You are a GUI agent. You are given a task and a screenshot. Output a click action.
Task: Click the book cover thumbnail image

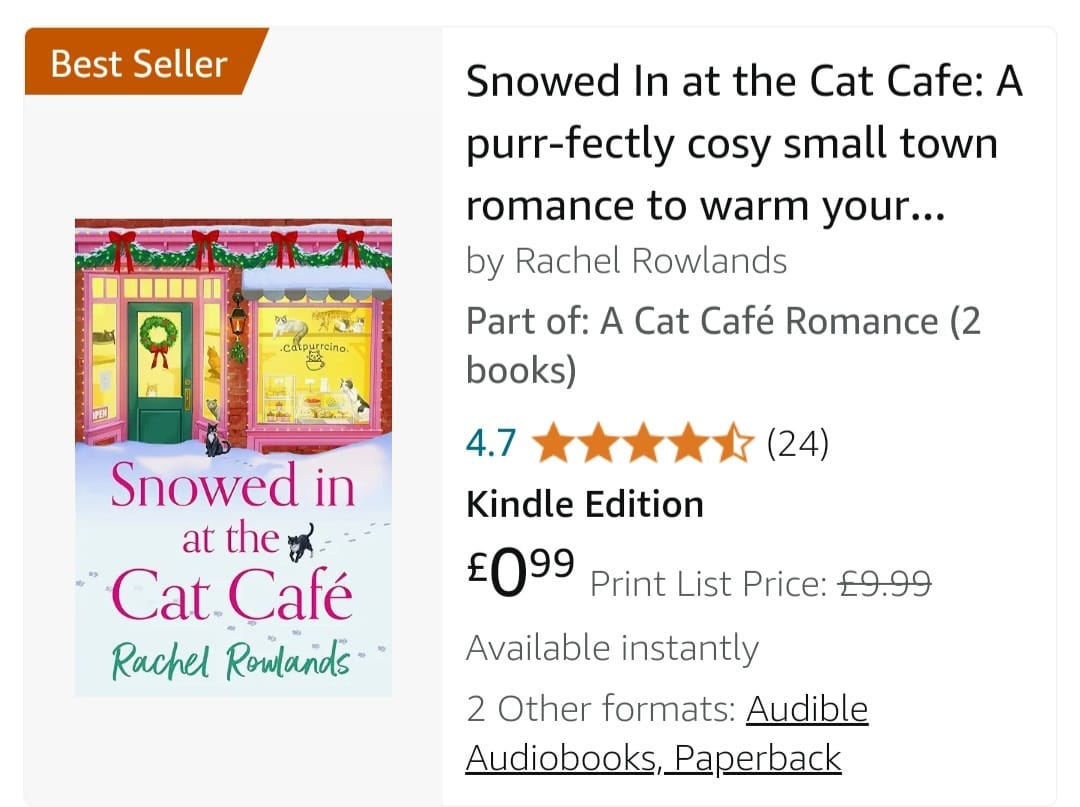(233, 458)
